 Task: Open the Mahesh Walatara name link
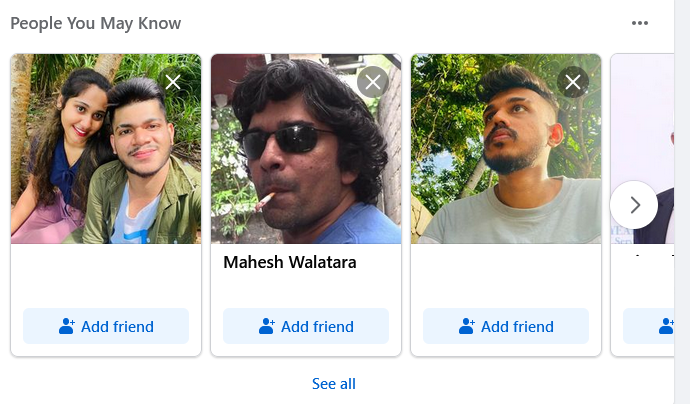[x=290, y=262]
